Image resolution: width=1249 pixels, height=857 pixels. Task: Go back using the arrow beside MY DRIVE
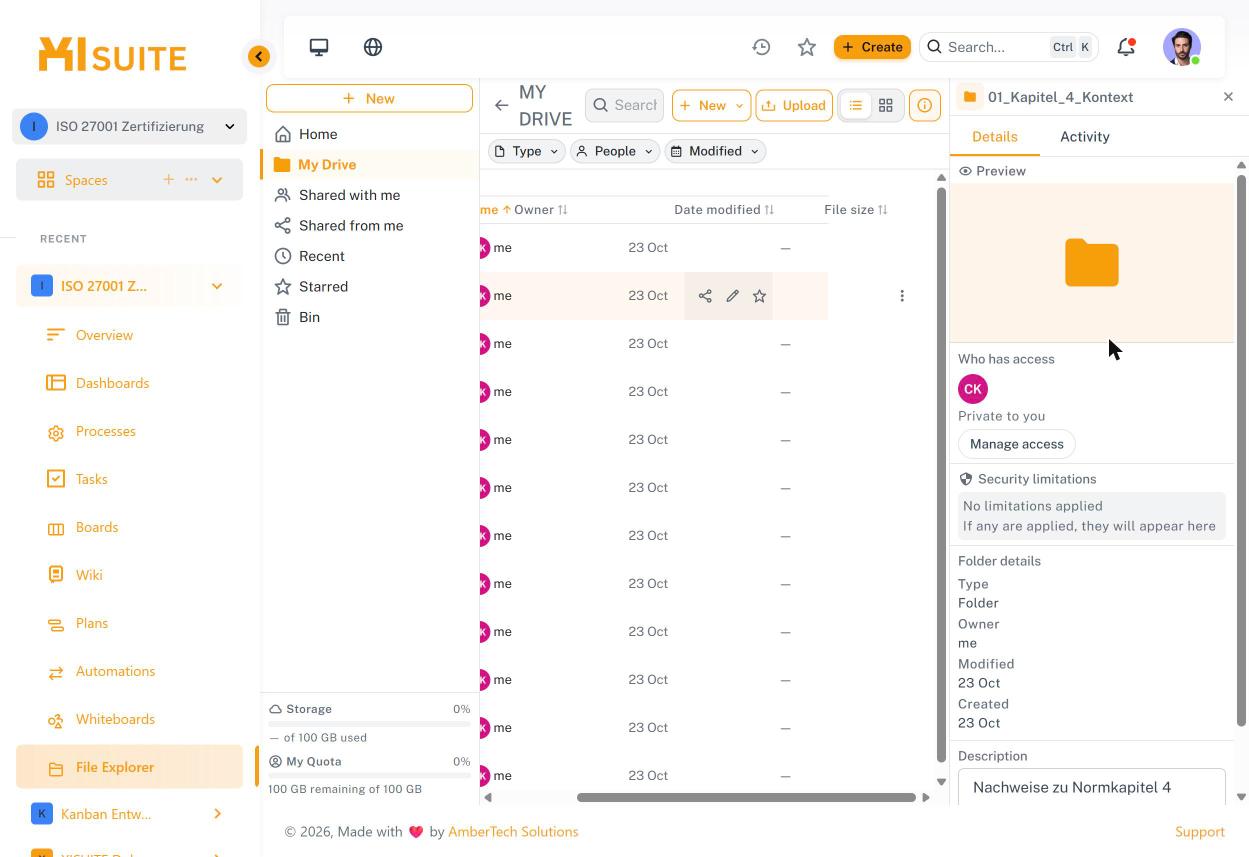[501, 105]
